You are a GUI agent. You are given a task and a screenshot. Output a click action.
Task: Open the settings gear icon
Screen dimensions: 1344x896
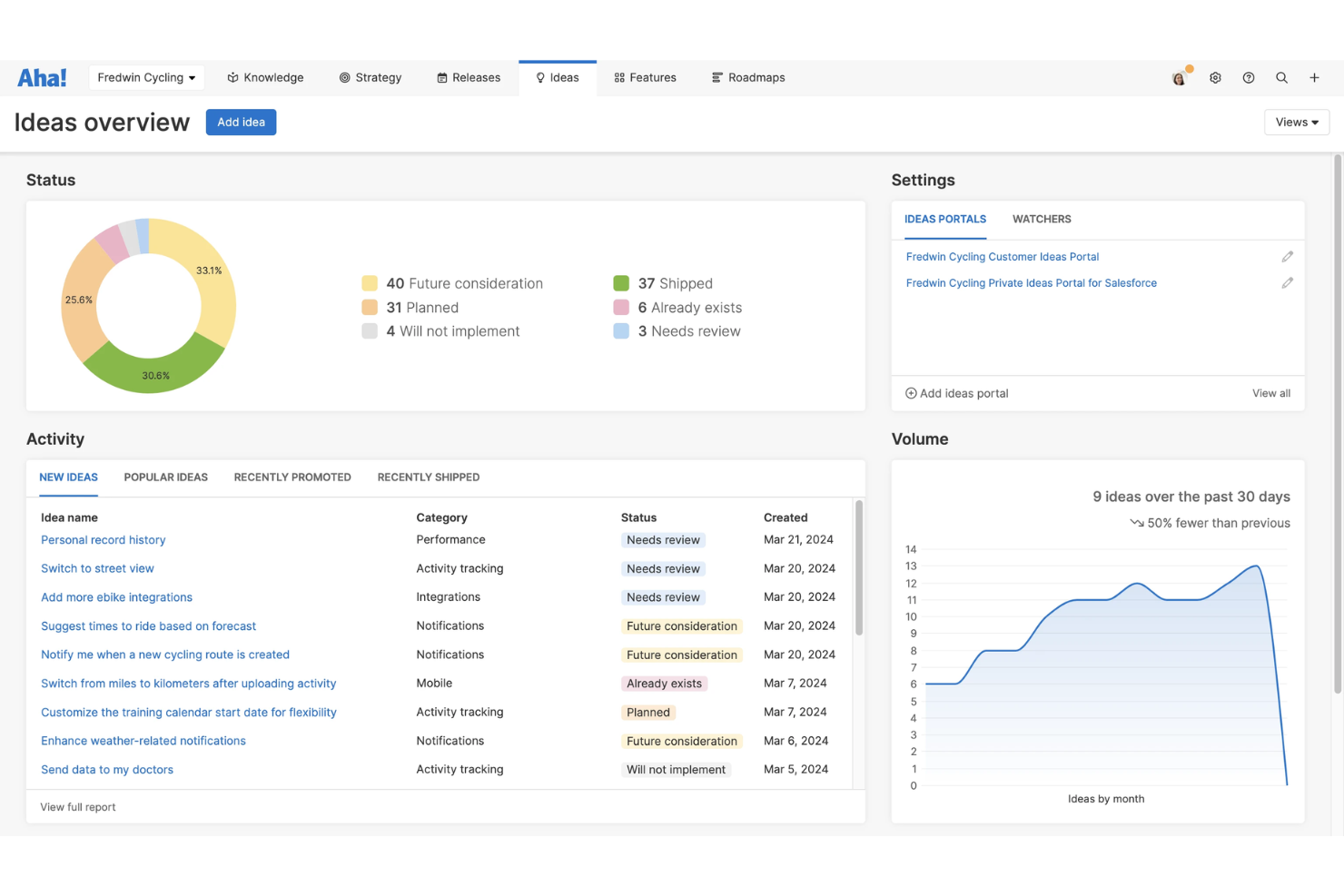point(1215,78)
